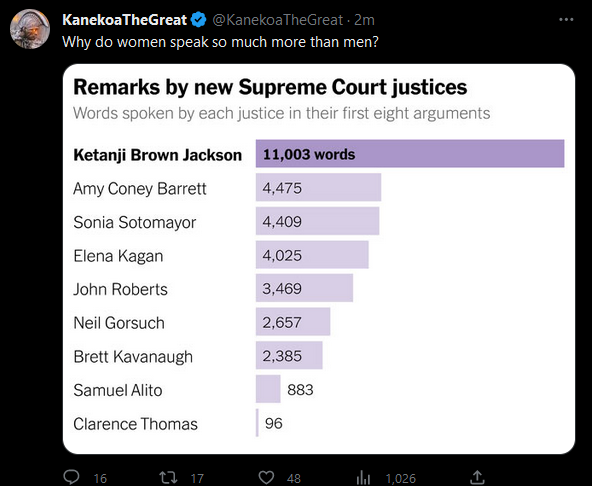
Task: Click the chart title Remarks by new Supreme Court justices
Action: (x=270, y=87)
